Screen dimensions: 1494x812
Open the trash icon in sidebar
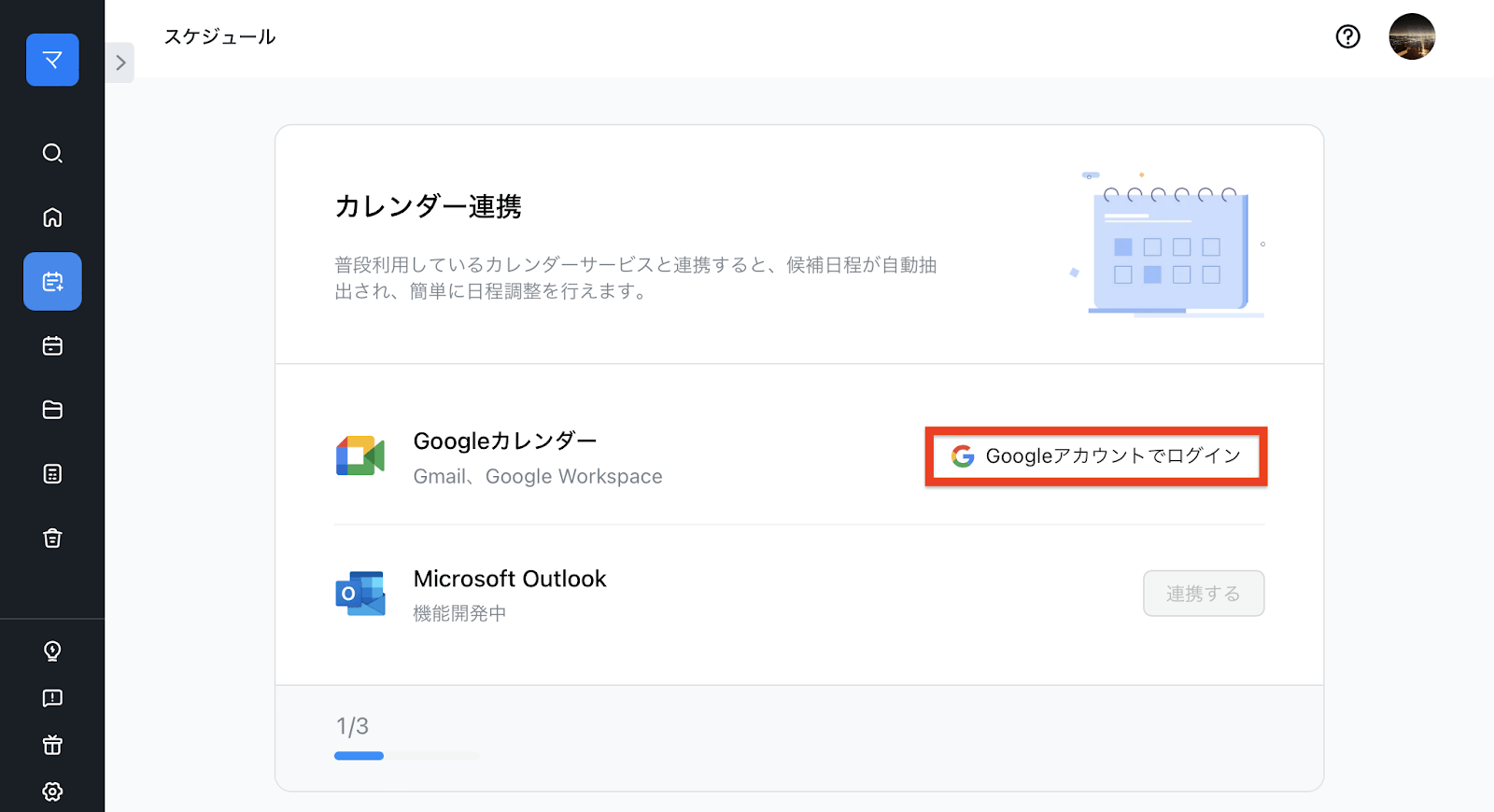(52, 539)
